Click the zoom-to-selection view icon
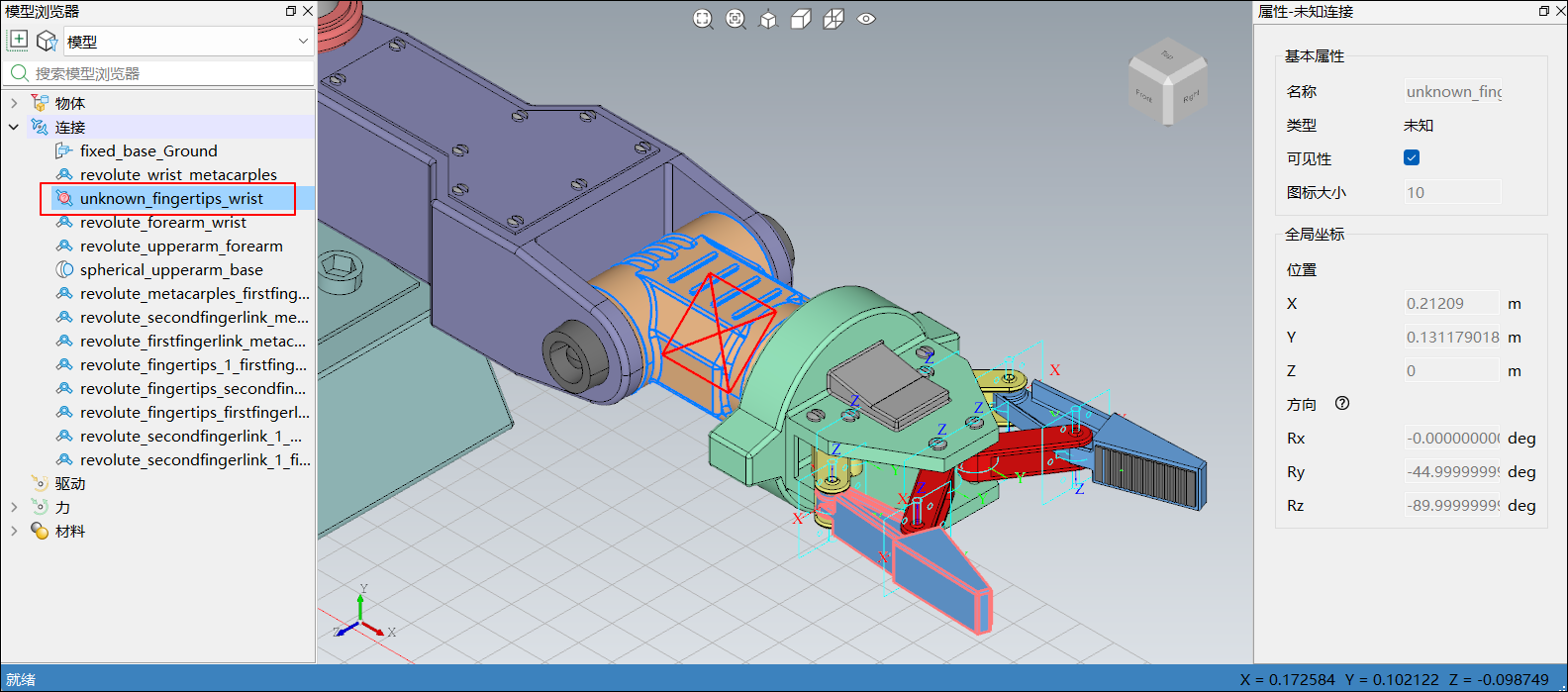This screenshot has width=1568, height=692. (x=735, y=19)
